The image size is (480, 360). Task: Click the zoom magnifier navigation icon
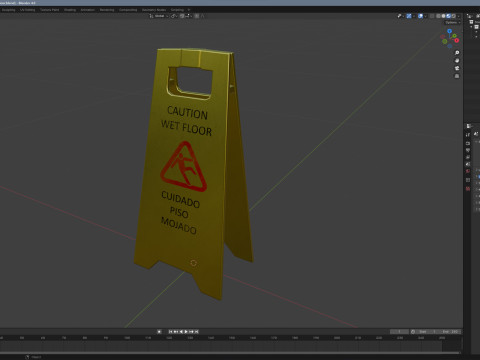pos(457,53)
